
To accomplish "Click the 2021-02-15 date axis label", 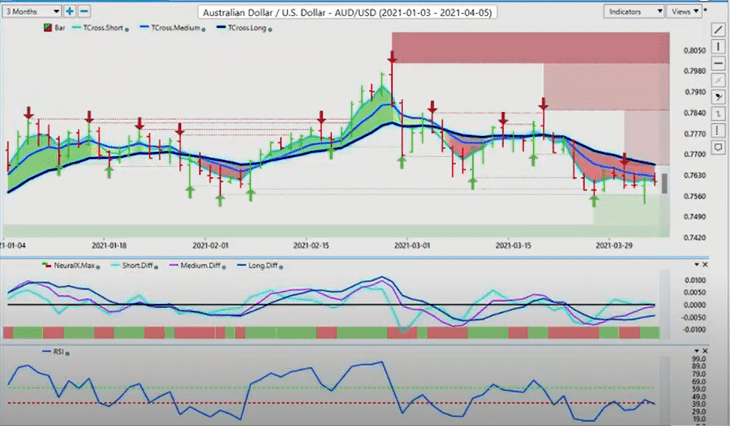I will pyautogui.click(x=311, y=245).
